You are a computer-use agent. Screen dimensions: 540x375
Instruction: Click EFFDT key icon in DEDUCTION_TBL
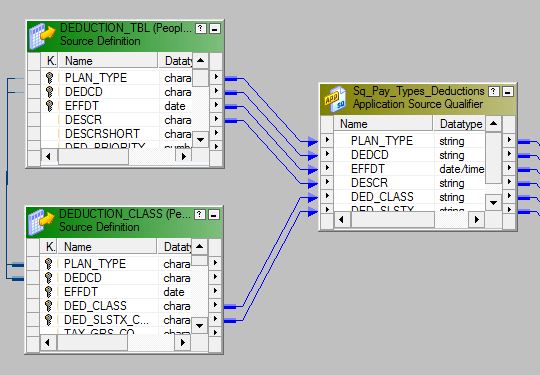49,106
